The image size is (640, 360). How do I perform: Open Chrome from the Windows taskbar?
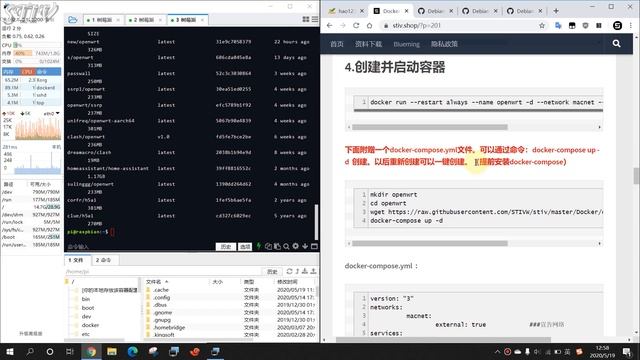(x=91, y=351)
